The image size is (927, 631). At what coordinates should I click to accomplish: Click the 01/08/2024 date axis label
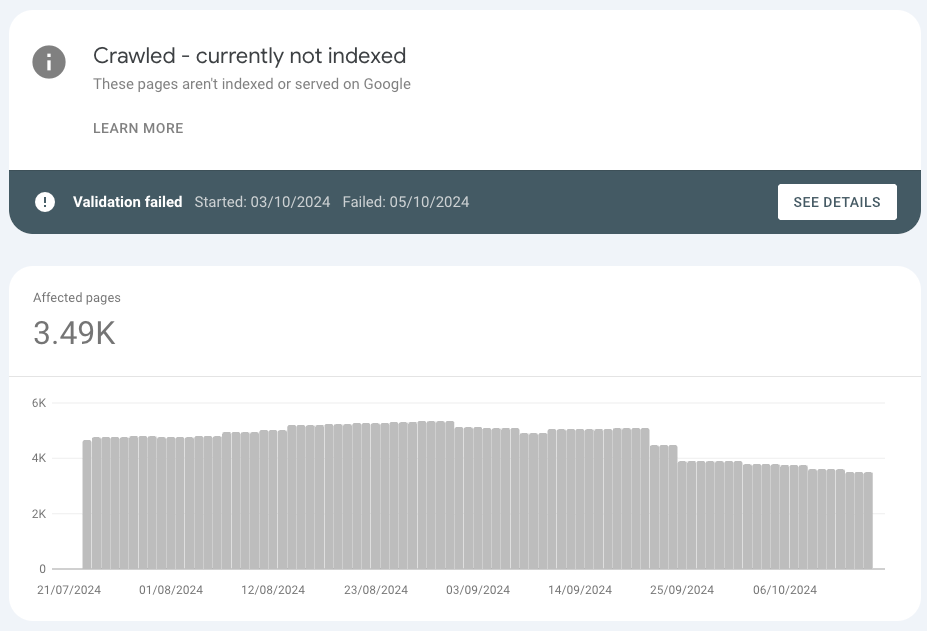click(x=171, y=590)
